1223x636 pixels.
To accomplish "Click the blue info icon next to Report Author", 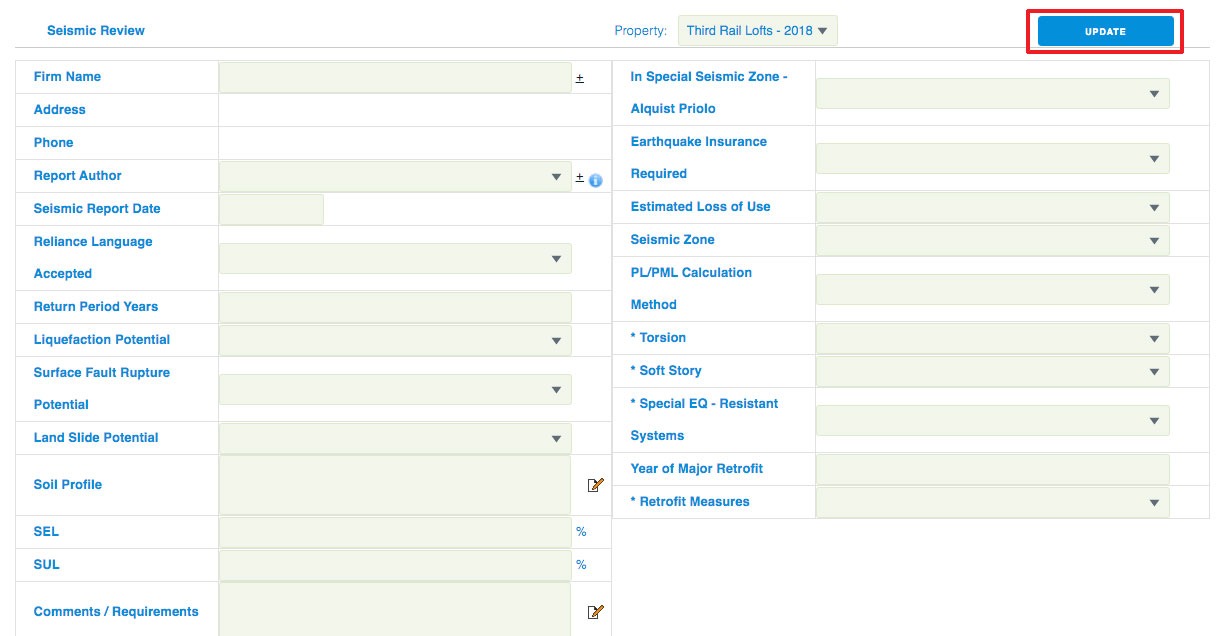I will pos(596,181).
